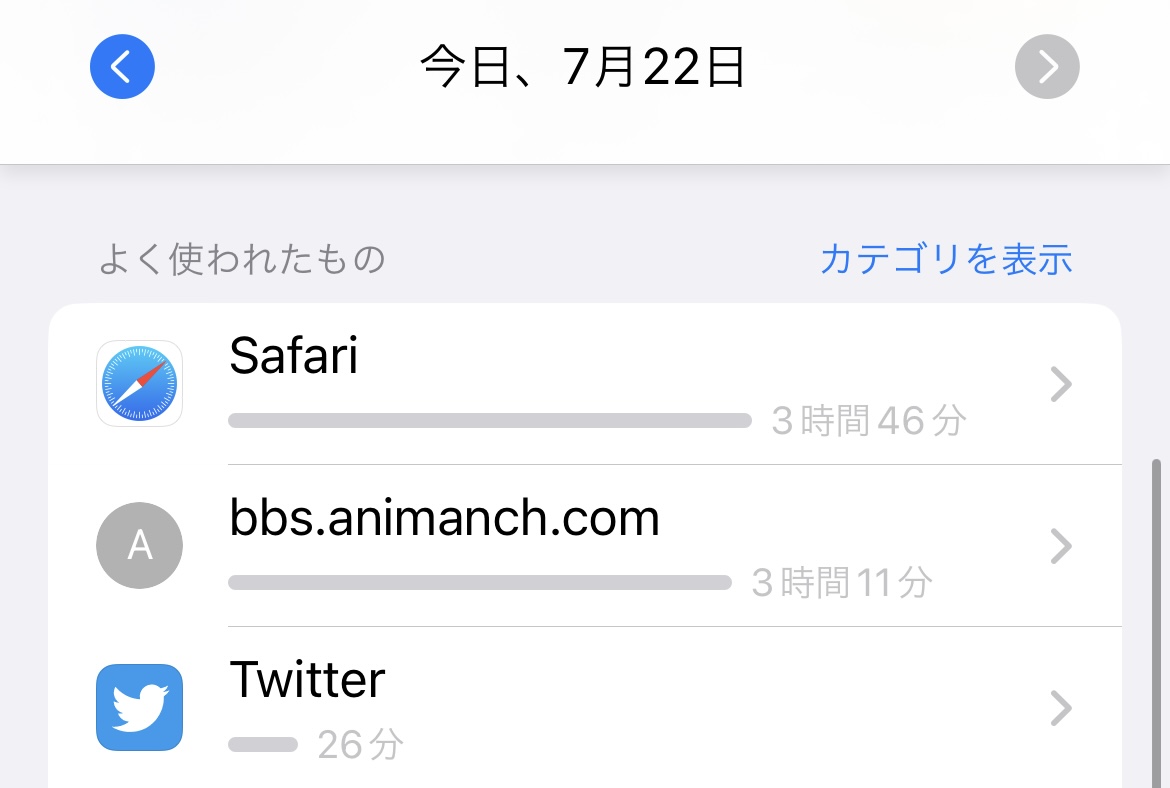This screenshot has width=1170, height=788.
Task: Open the Safari app name label
Action: click(293, 355)
